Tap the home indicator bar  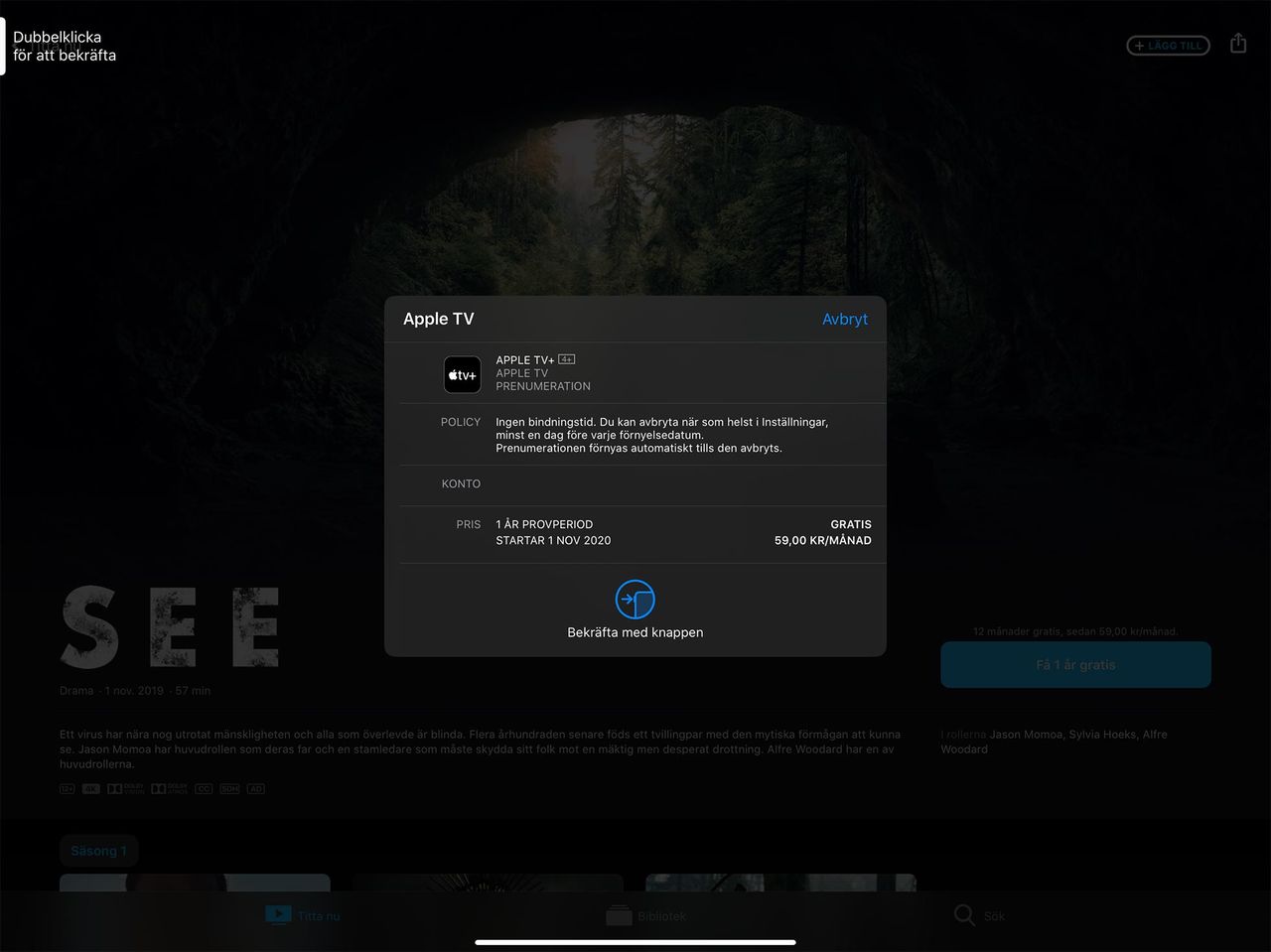tap(635, 942)
